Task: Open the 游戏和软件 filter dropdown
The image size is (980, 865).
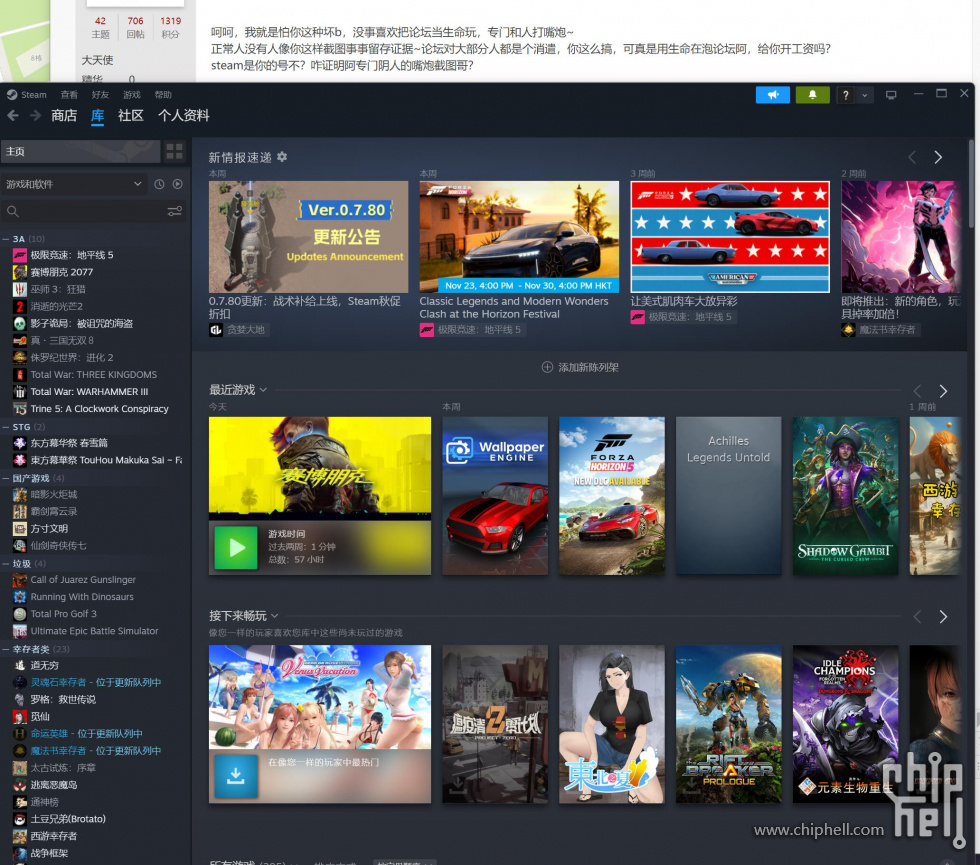Action: pos(74,184)
